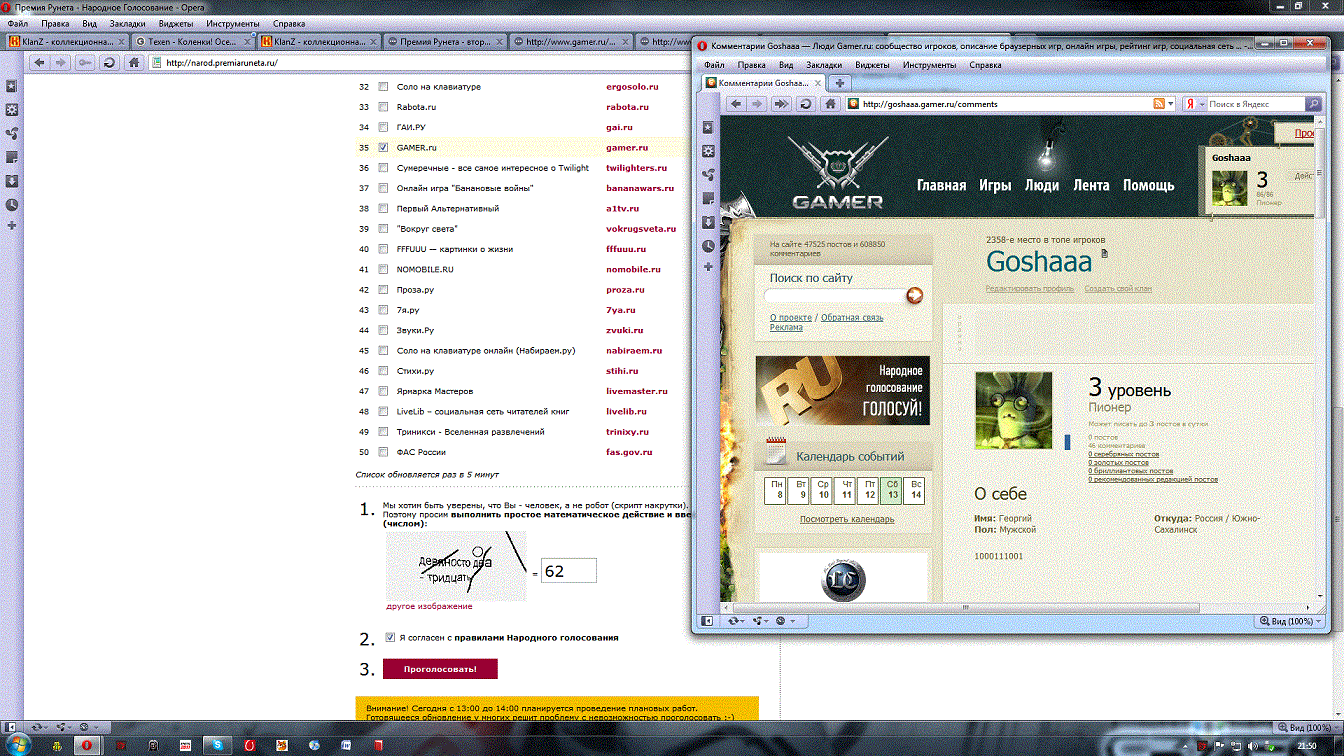Check the Стихи.ру checkbox

click(383, 371)
